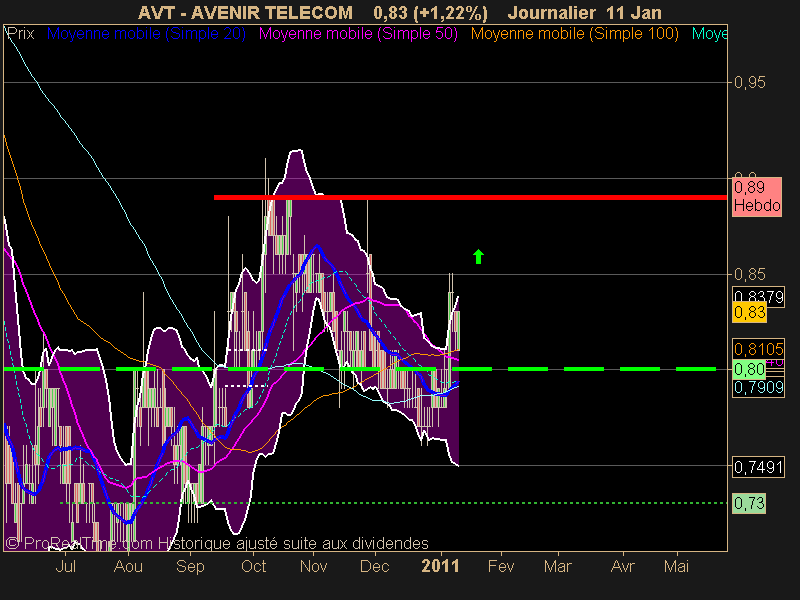
Task: Click the Dec label on time axis
Action: pyautogui.click(x=374, y=566)
